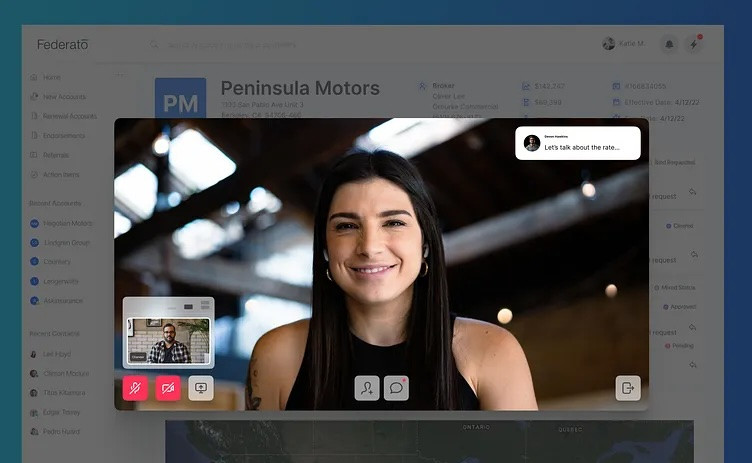Viewport: 752px width, 463px height.
Task: Click the calendar icon beside Effective Date
Action: [x=616, y=102]
